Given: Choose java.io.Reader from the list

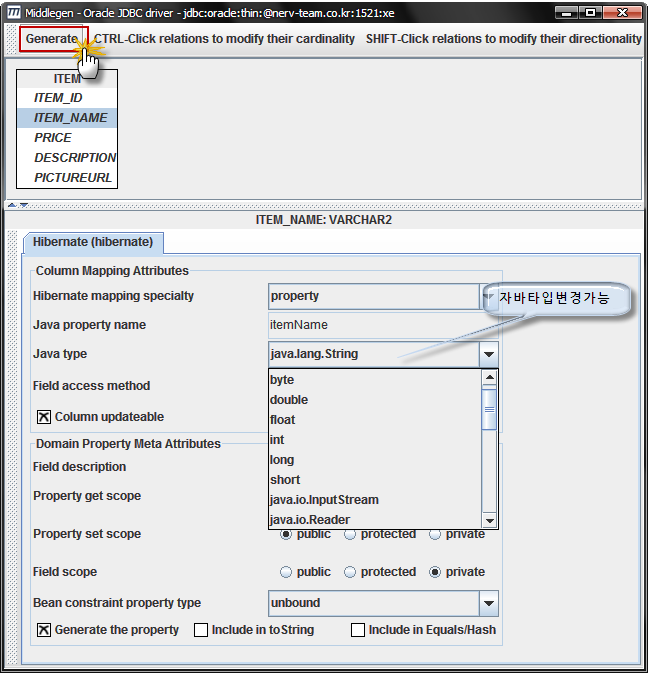Looking at the screenshot, I should 375,520.
